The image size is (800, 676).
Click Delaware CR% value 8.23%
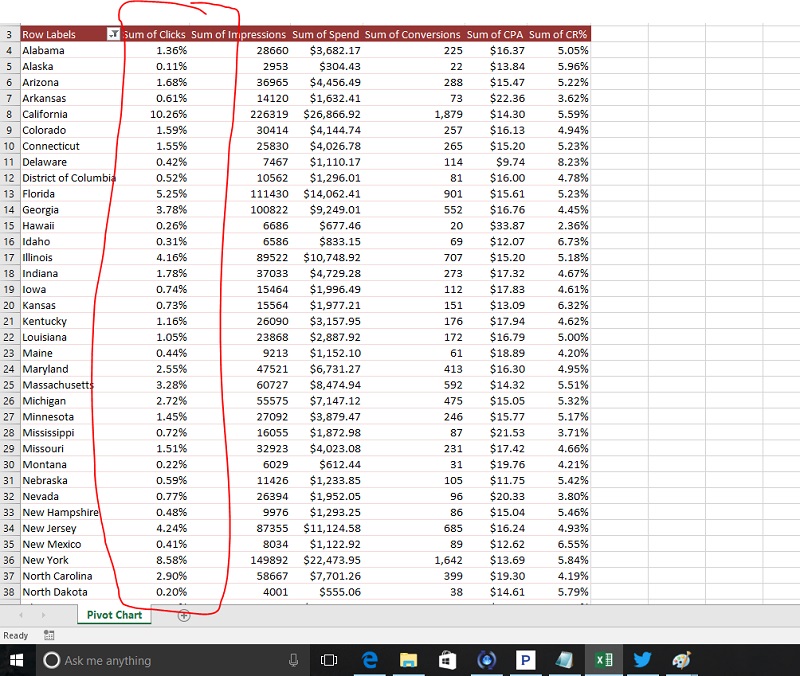573,162
